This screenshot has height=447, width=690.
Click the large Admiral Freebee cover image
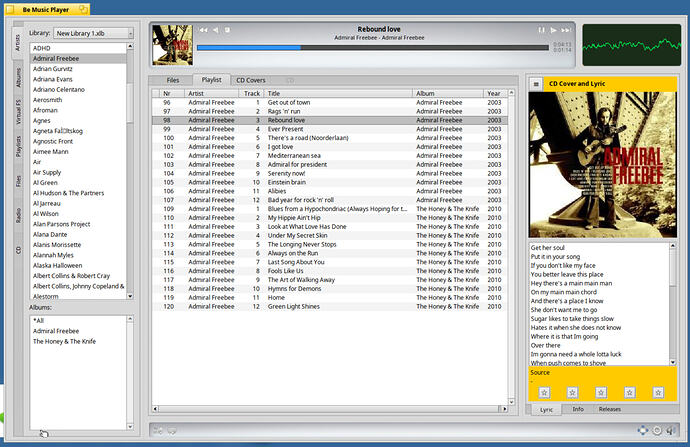[602, 165]
